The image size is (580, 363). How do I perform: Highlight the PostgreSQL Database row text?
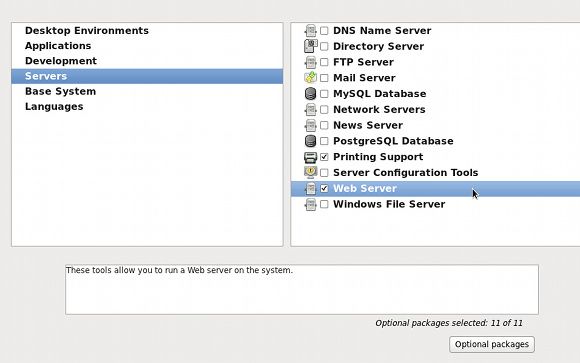point(393,141)
